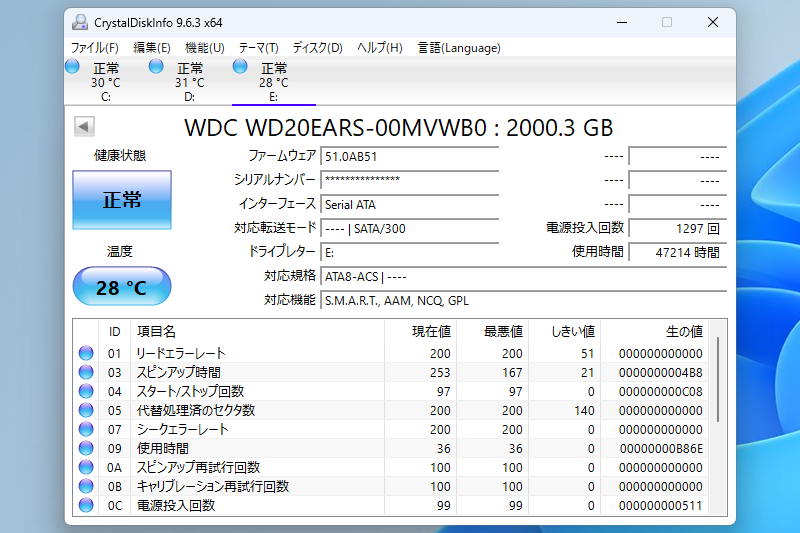Click status icon of row 09 使用時間
This screenshot has width=800, height=533.
point(86,448)
